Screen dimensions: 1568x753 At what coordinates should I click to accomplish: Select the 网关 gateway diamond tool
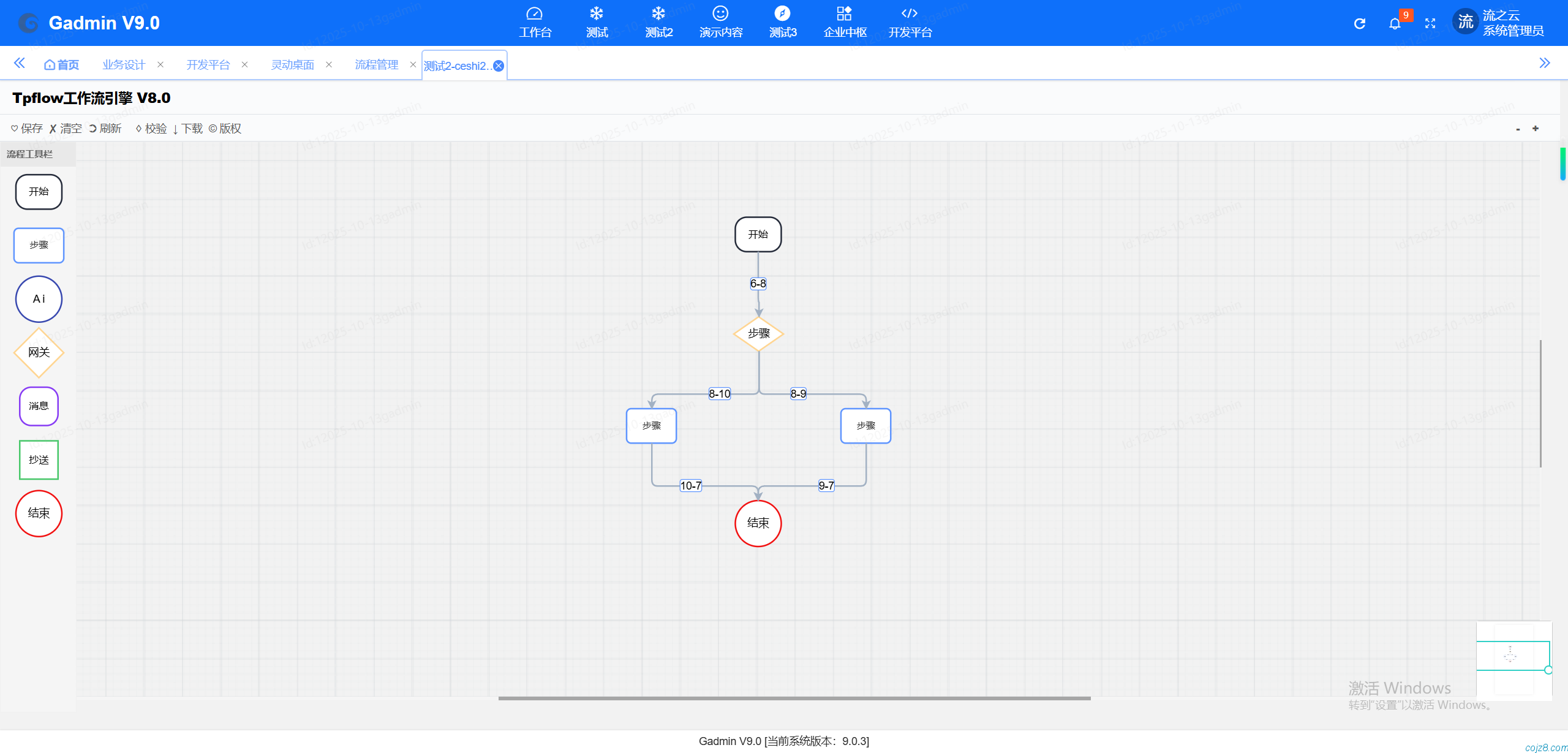[x=39, y=352]
